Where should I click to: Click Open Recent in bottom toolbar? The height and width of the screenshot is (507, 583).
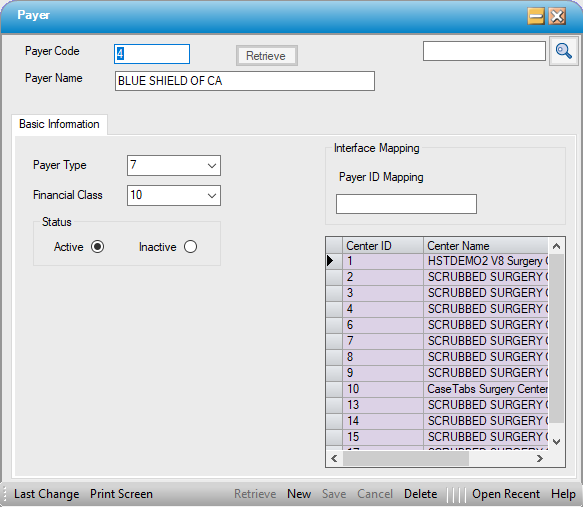506,494
